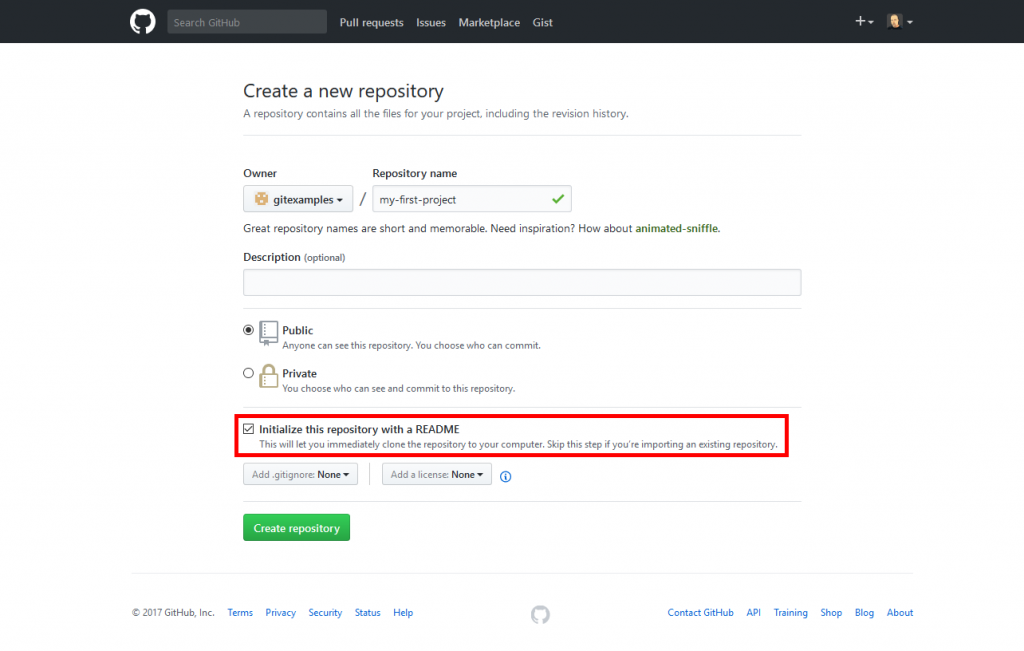Viewport: 1024px width, 651px height.
Task: Go to Pull requests
Action: coord(371,22)
